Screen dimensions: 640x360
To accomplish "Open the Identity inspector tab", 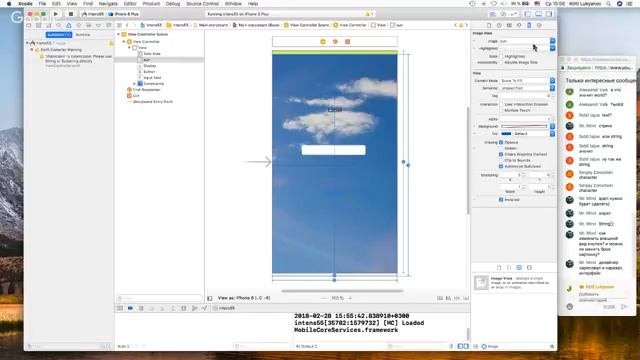I will coord(509,25).
